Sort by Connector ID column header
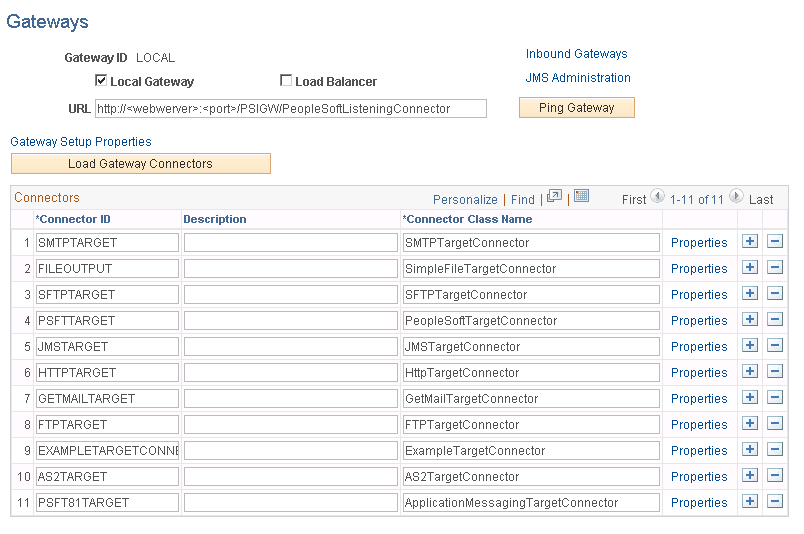The image size is (804, 534). coord(73,219)
